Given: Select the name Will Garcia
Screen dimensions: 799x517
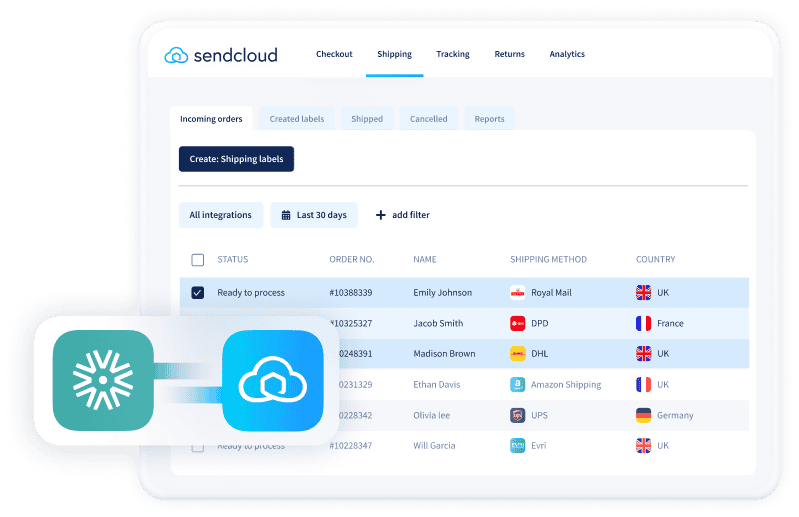Looking at the screenshot, I should [434, 446].
